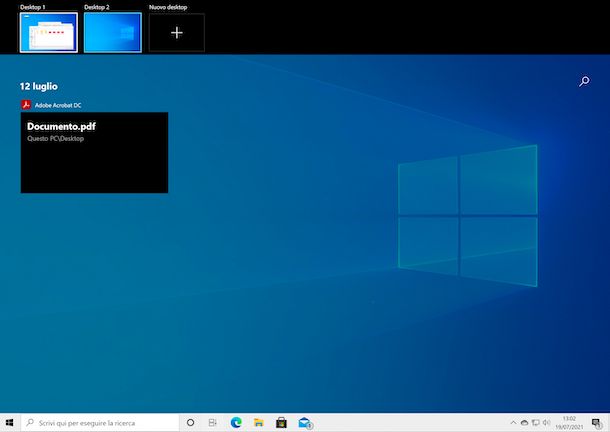Image resolution: width=610 pixels, height=432 pixels.
Task: Show hidden system tray icons
Action: [513, 422]
